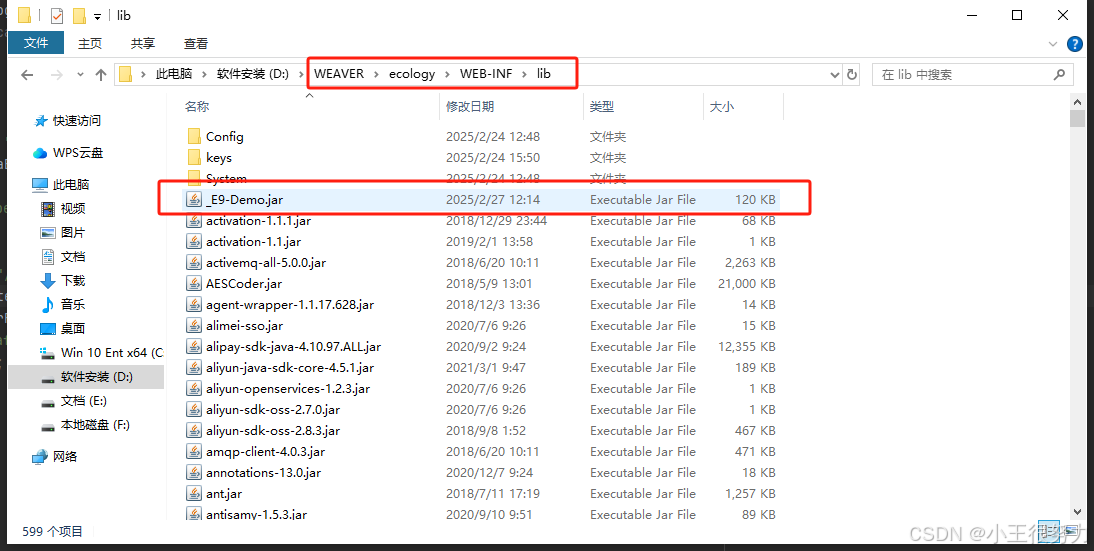This screenshot has height=551, width=1094.
Task: Click the file list vertical scrollbar thumb
Action: point(1077,118)
